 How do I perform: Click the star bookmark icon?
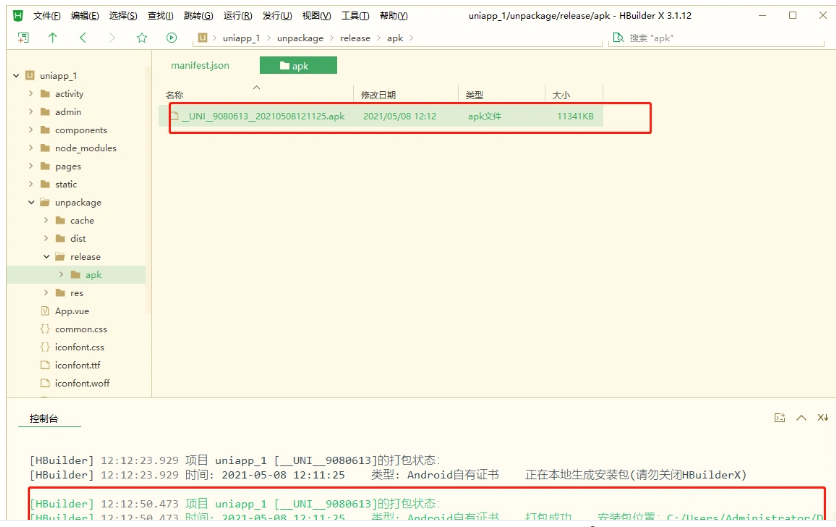[x=142, y=38]
